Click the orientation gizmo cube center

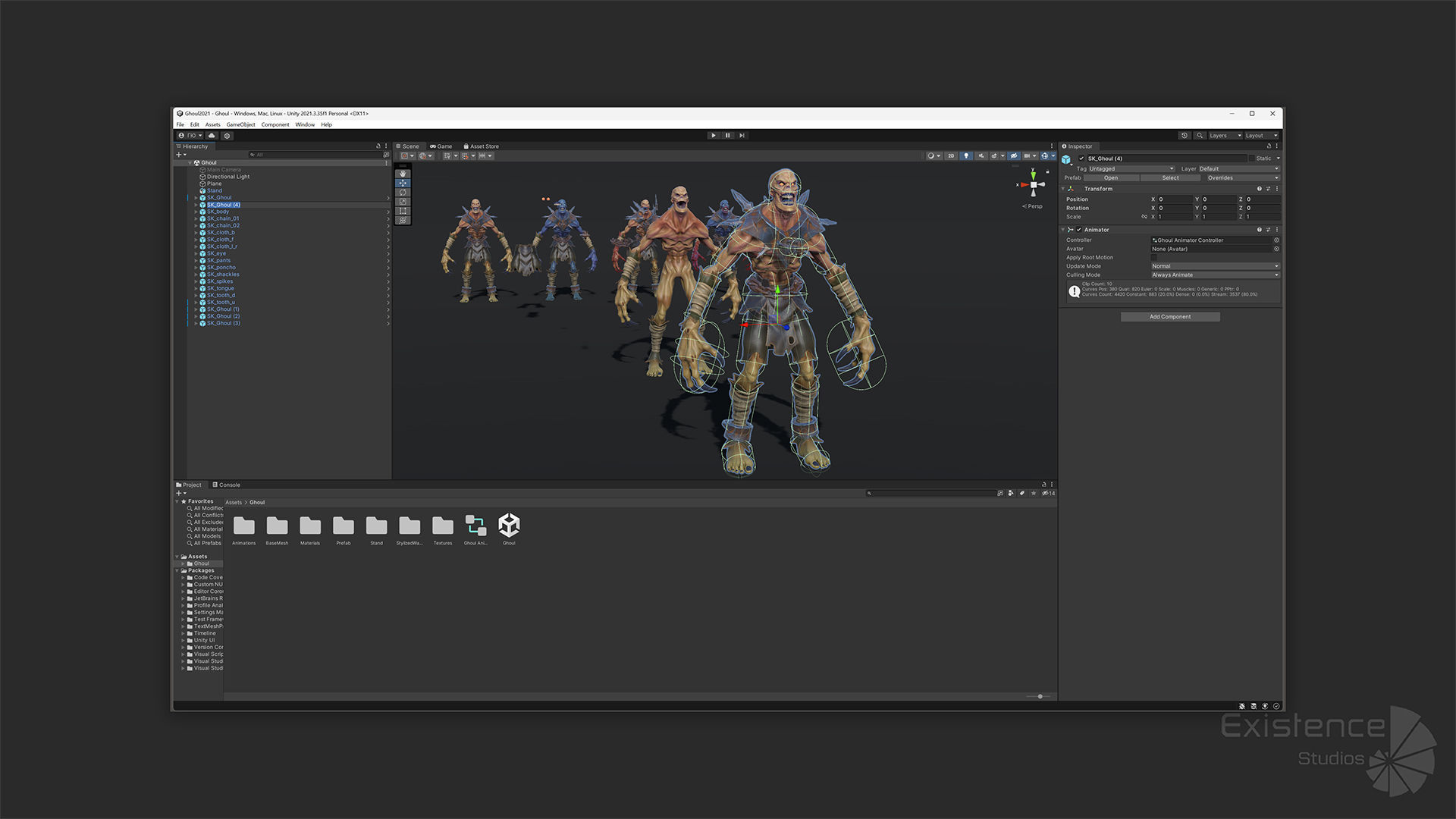coord(1033,184)
